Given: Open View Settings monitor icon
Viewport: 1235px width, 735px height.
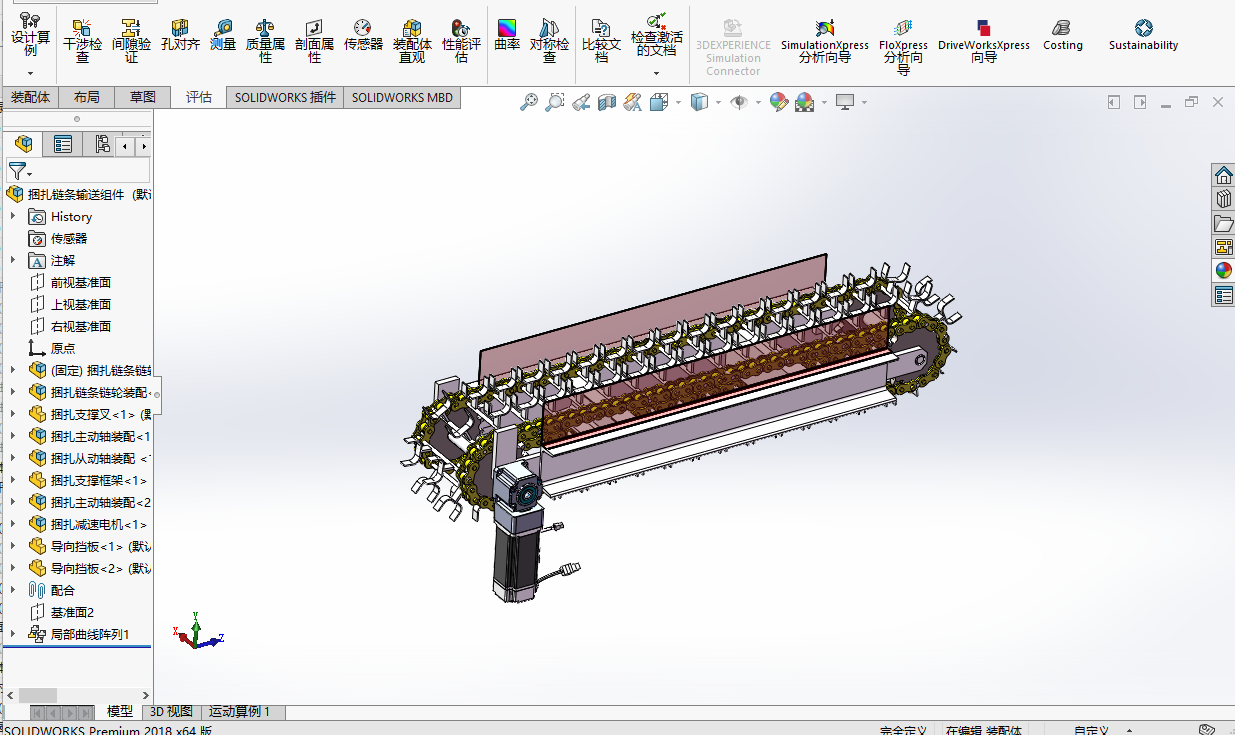Looking at the screenshot, I should coord(846,102).
